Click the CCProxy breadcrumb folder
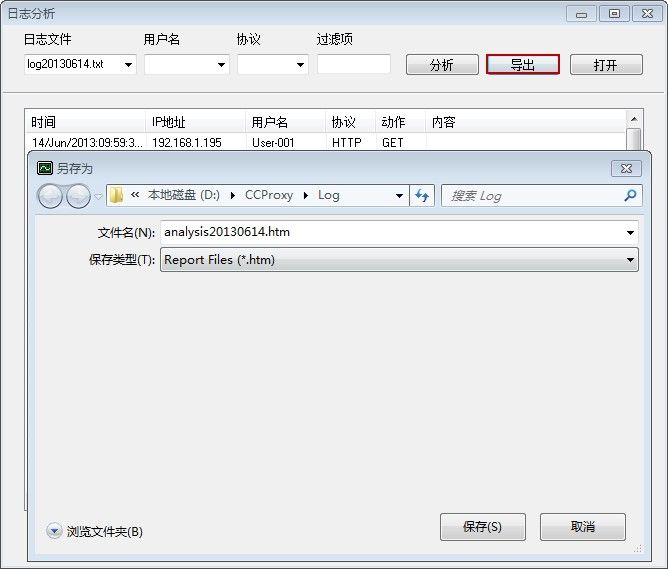Viewport: 668px width, 569px height. 269,195
